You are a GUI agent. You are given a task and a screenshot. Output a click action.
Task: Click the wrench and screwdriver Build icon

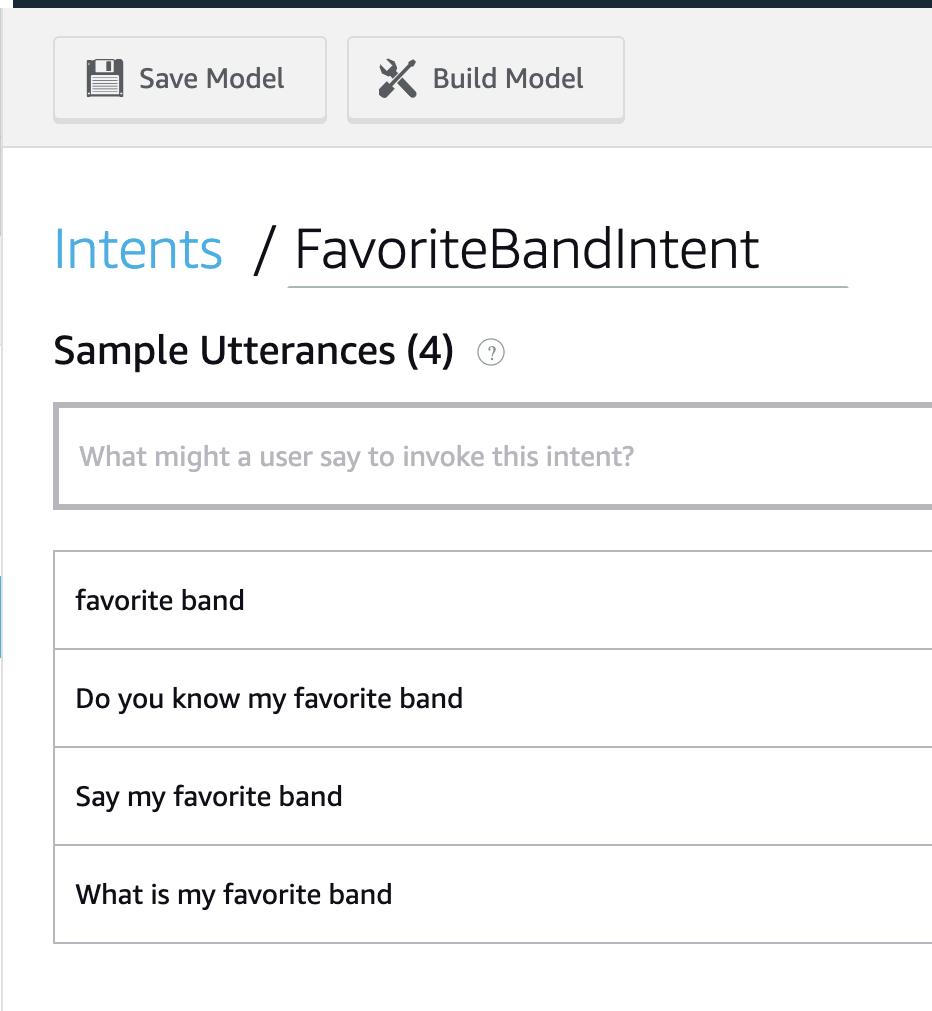[x=398, y=79]
